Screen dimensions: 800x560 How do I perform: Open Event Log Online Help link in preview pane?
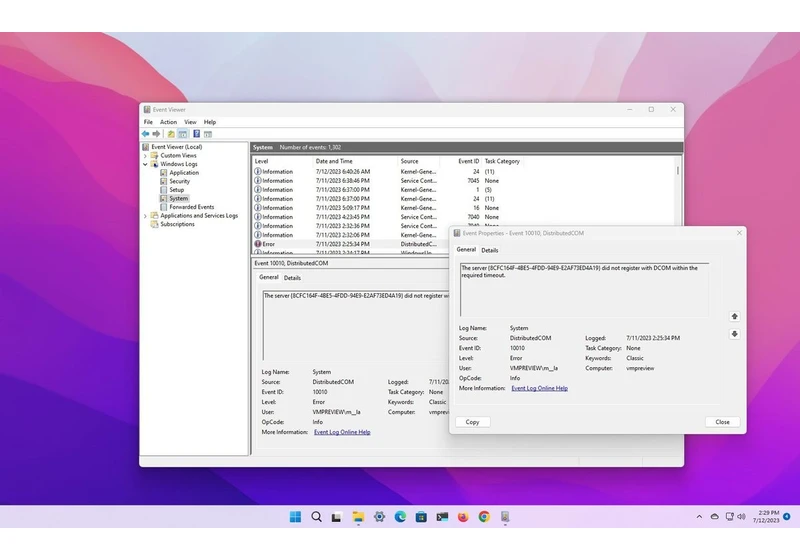click(x=342, y=432)
